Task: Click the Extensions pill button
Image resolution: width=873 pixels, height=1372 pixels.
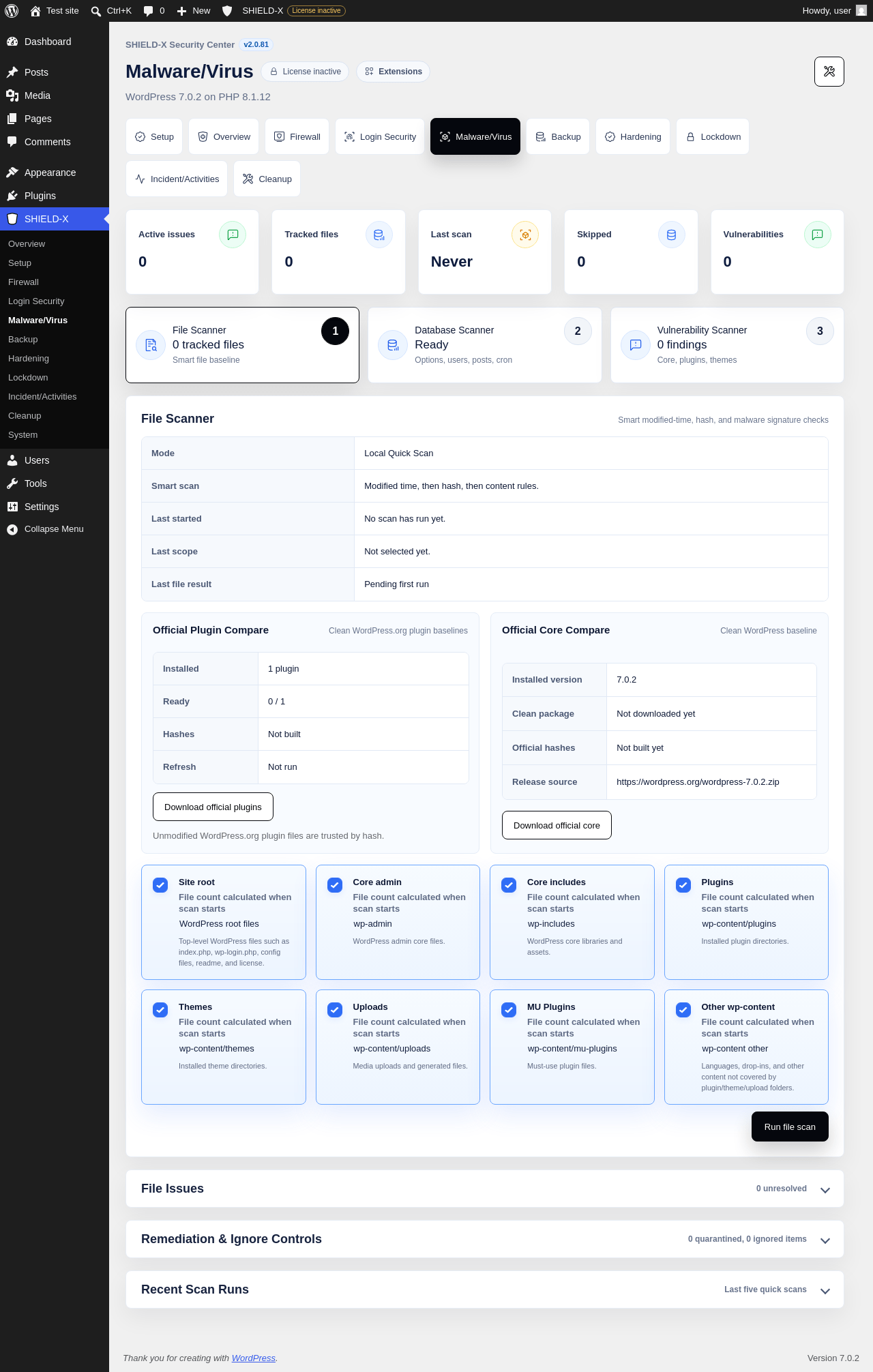Action: [x=393, y=72]
